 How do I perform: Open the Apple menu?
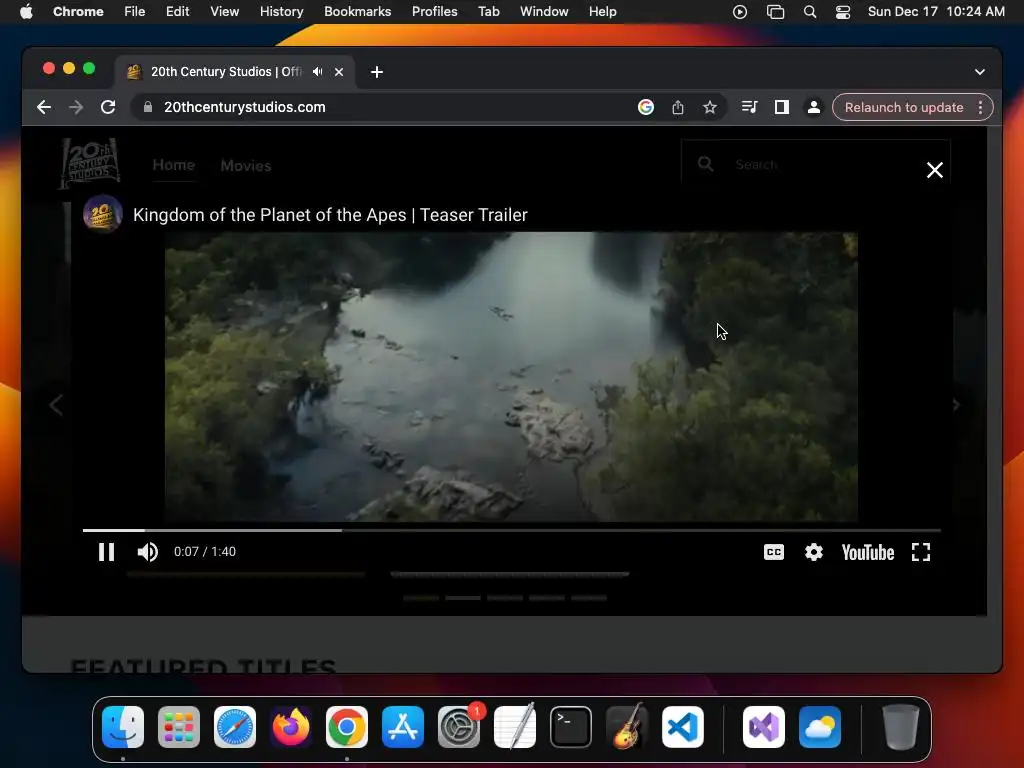coord(26,12)
